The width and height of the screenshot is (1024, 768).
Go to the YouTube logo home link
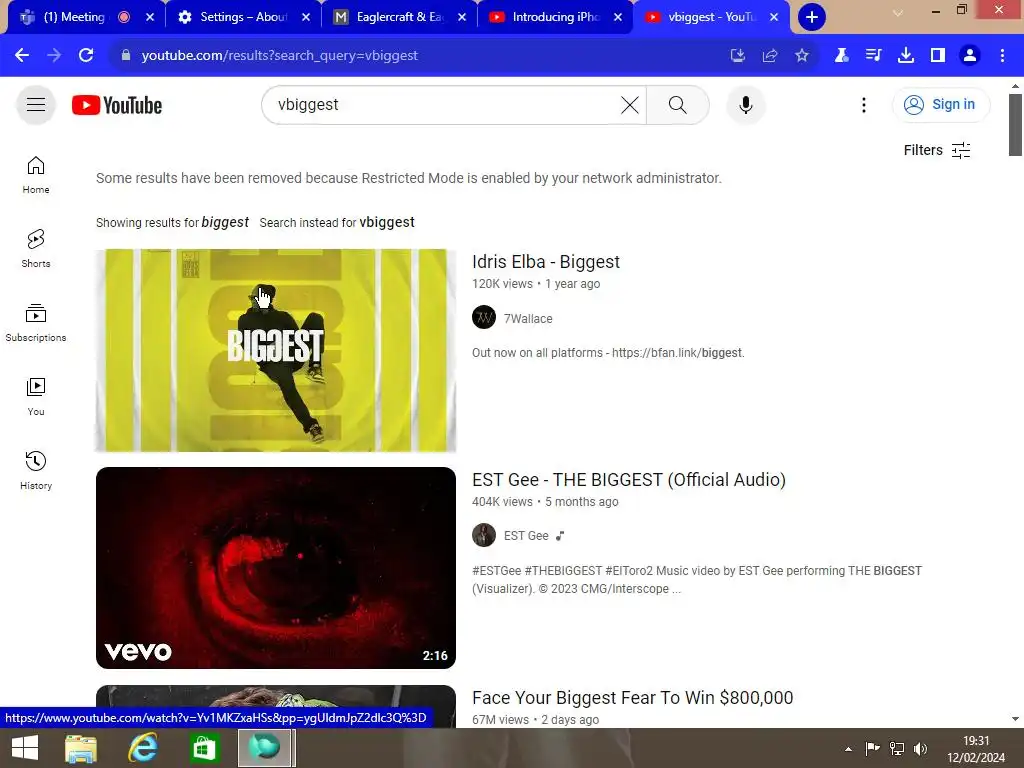(x=117, y=105)
